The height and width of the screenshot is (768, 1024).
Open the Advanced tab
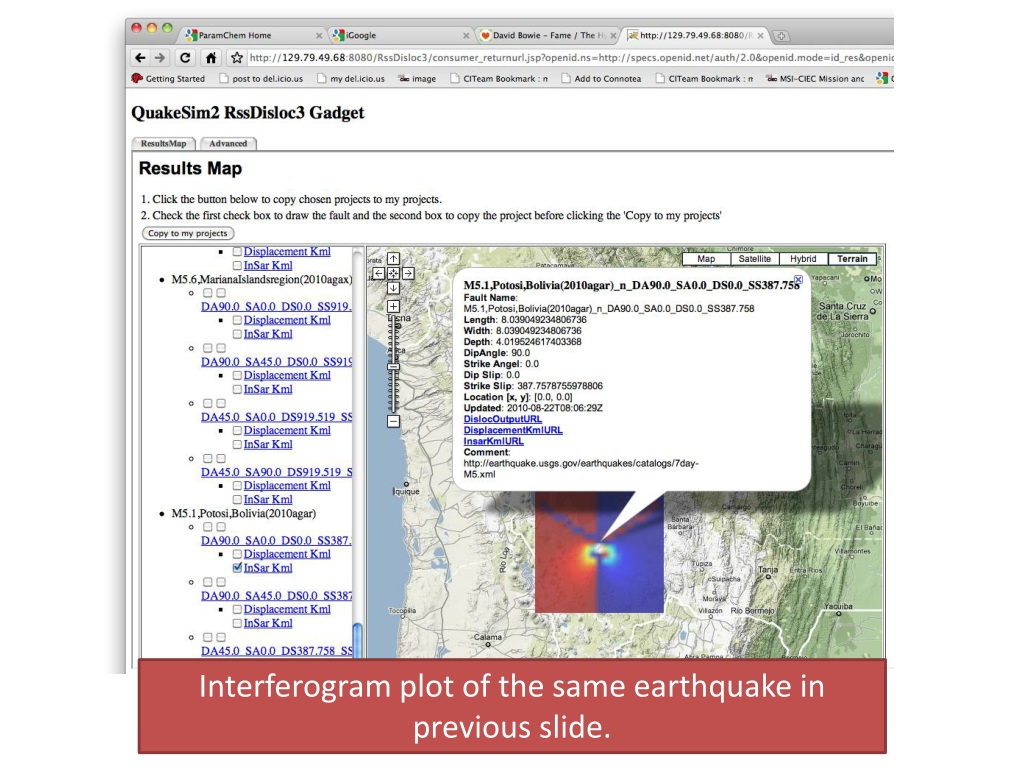[228, 144]
